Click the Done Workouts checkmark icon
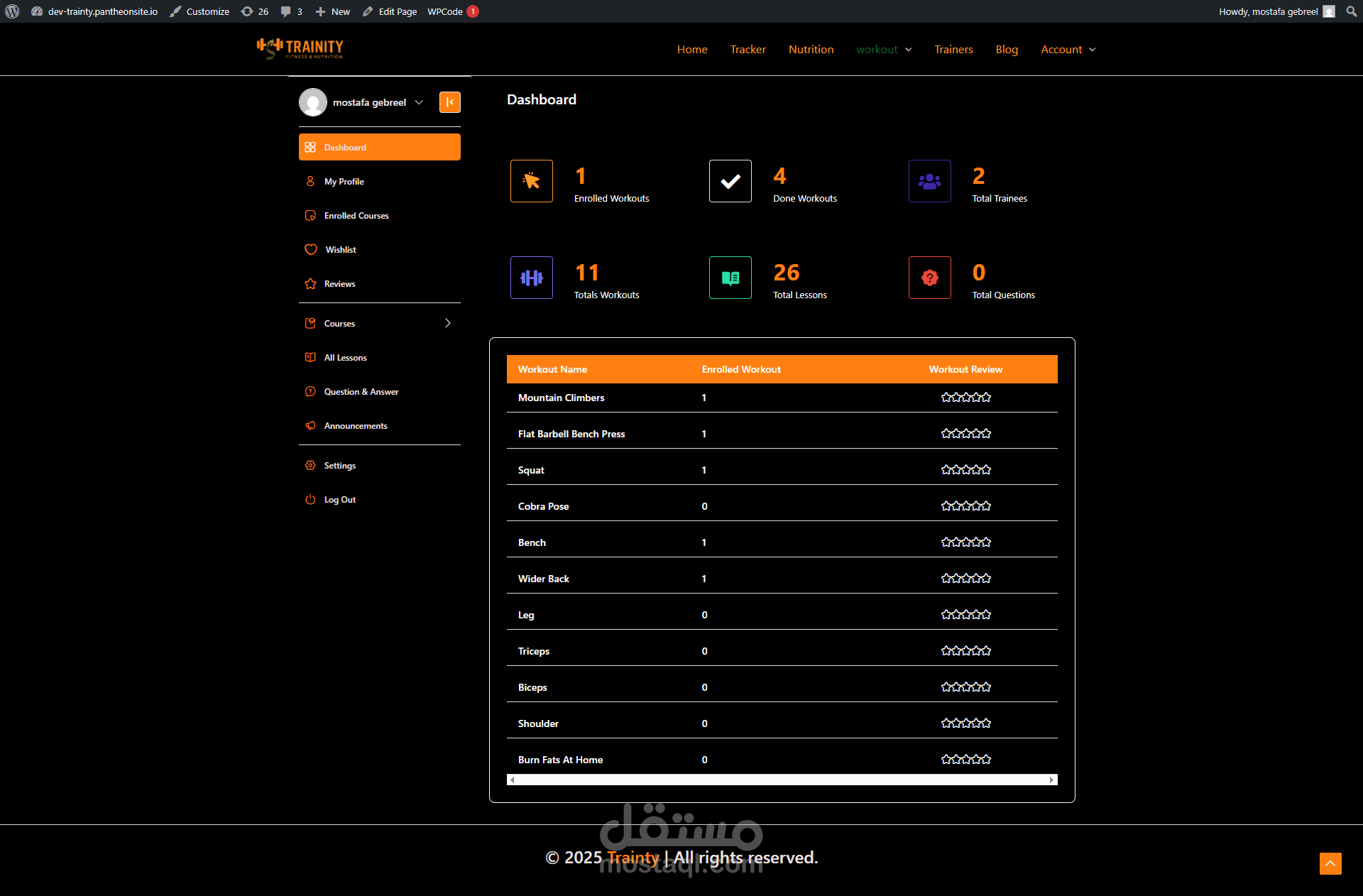 (x=730, y=181)
